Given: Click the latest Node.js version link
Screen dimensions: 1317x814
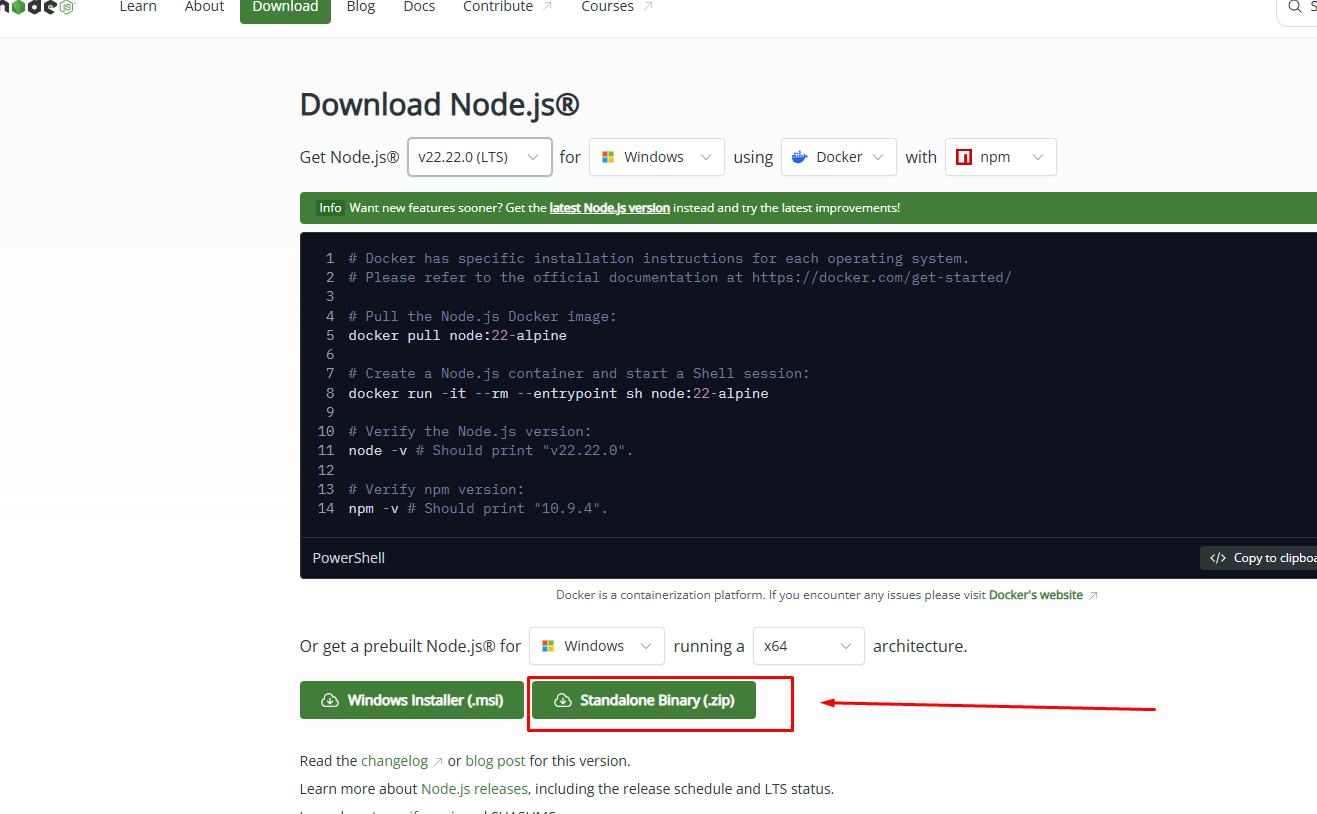Looking at the screenshot, I should click(x=609, y=208).
